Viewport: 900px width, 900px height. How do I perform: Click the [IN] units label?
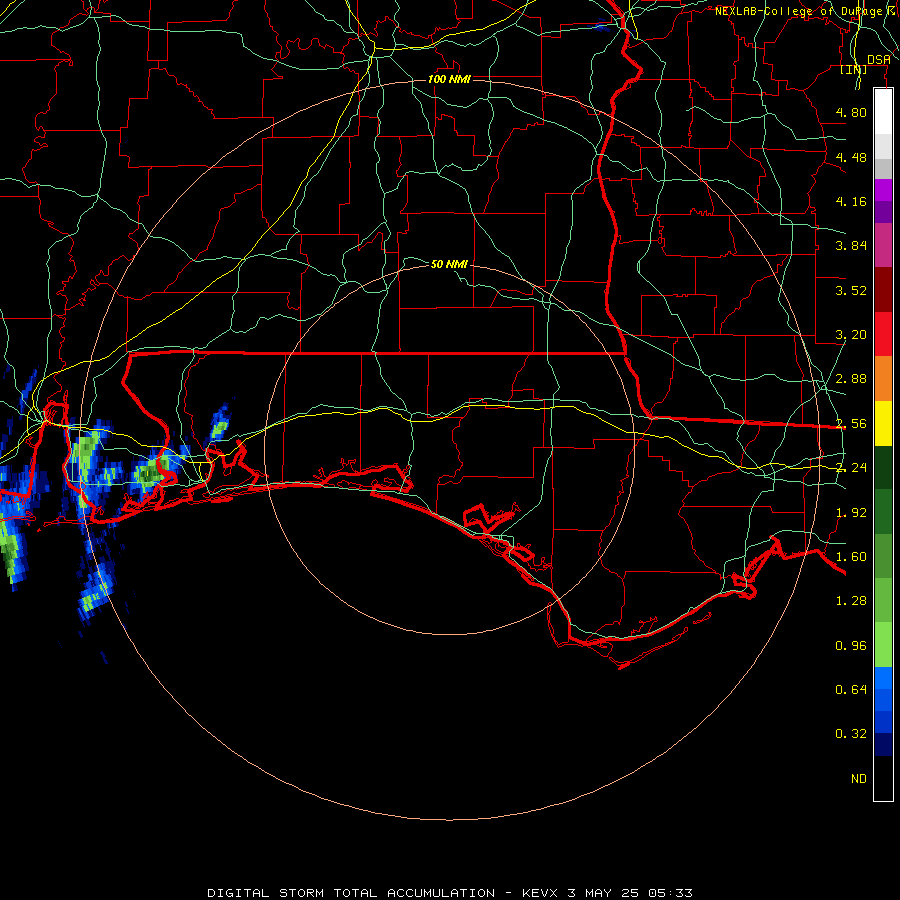[x=854, y=69]
